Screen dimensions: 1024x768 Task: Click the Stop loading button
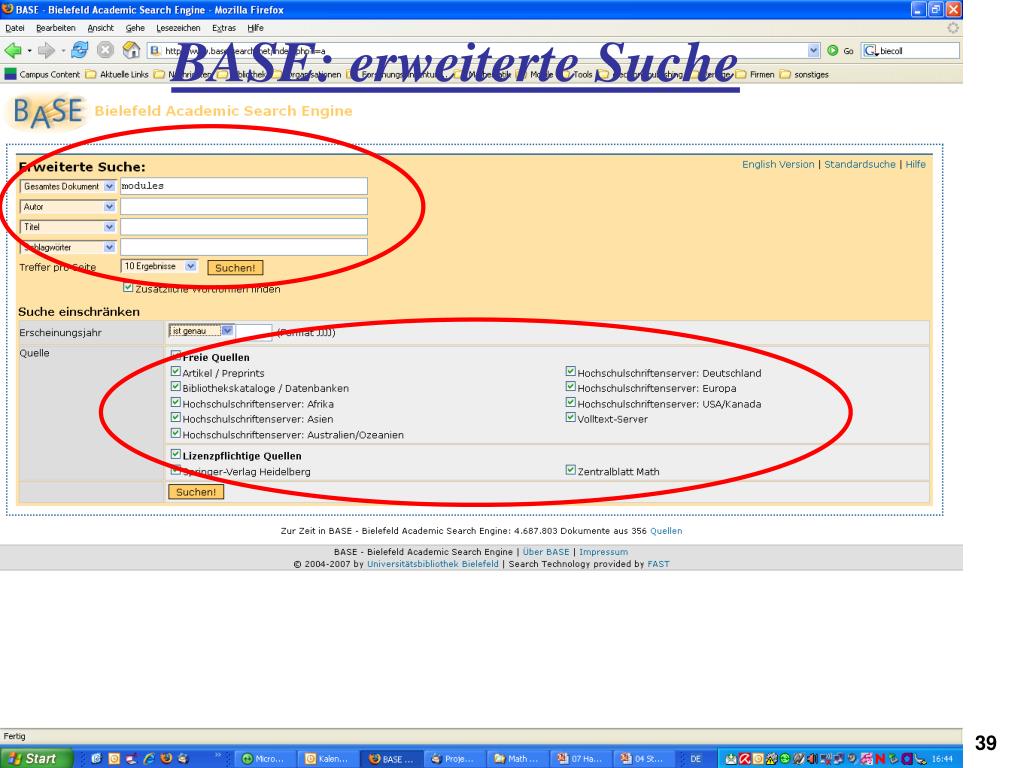pos(105,50)
